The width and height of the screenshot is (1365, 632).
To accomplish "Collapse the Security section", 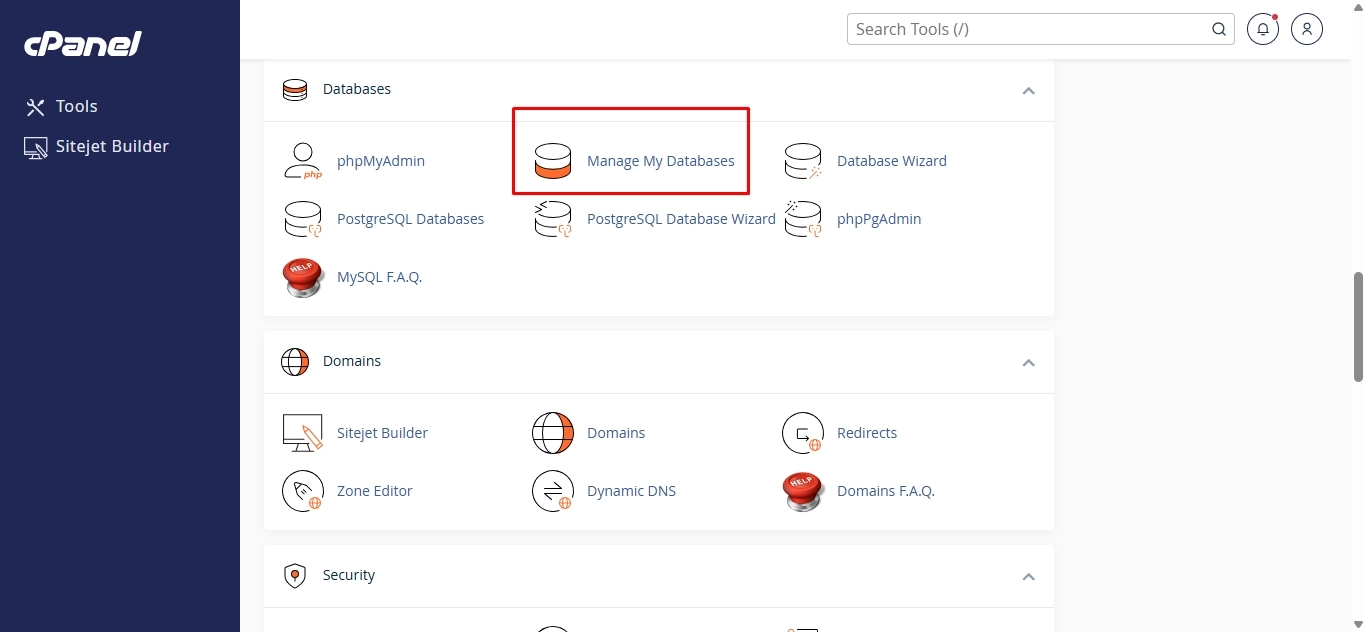I will (x=1028, y=577).
